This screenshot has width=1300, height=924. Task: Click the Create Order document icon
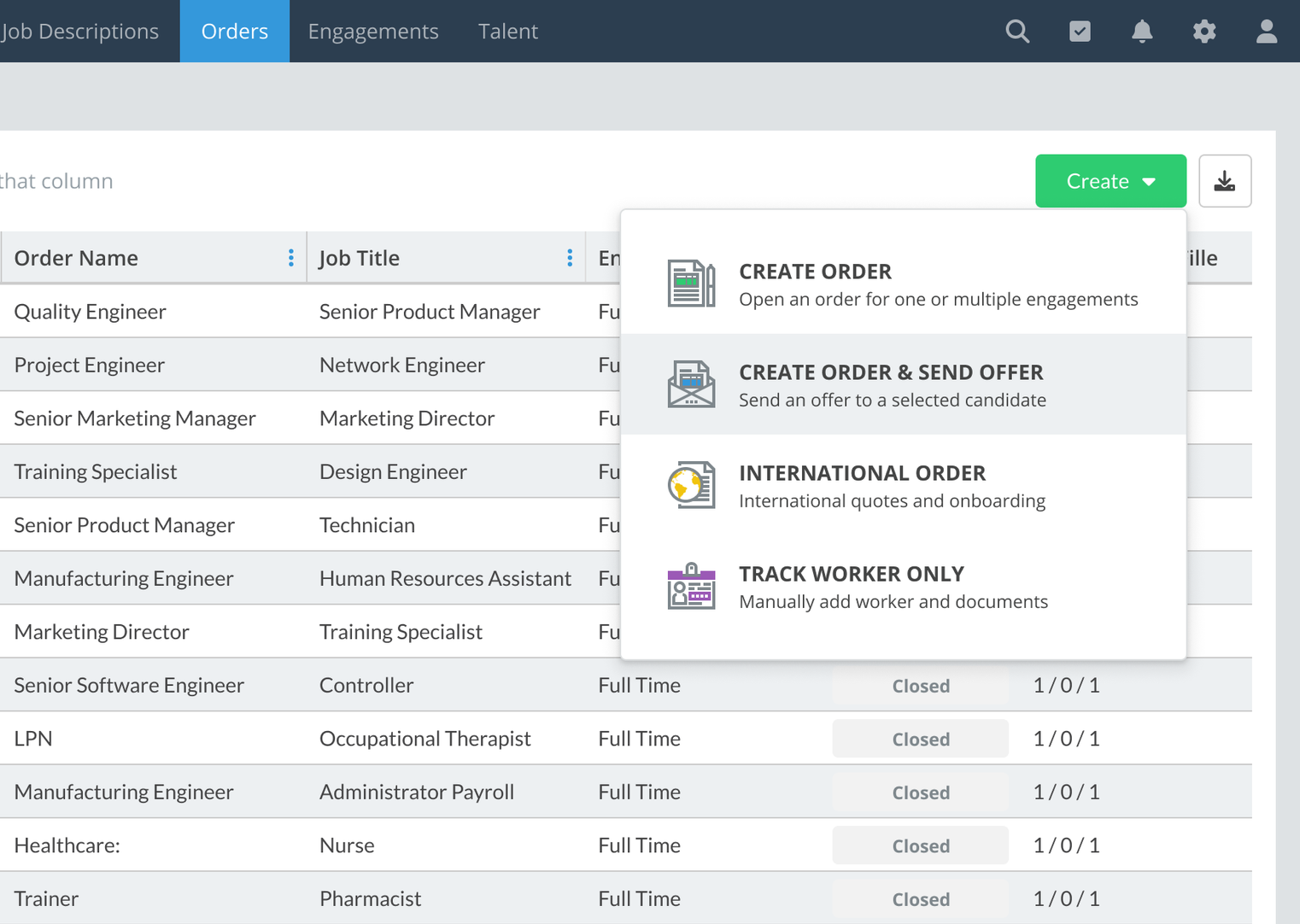[x=691, y=284]
